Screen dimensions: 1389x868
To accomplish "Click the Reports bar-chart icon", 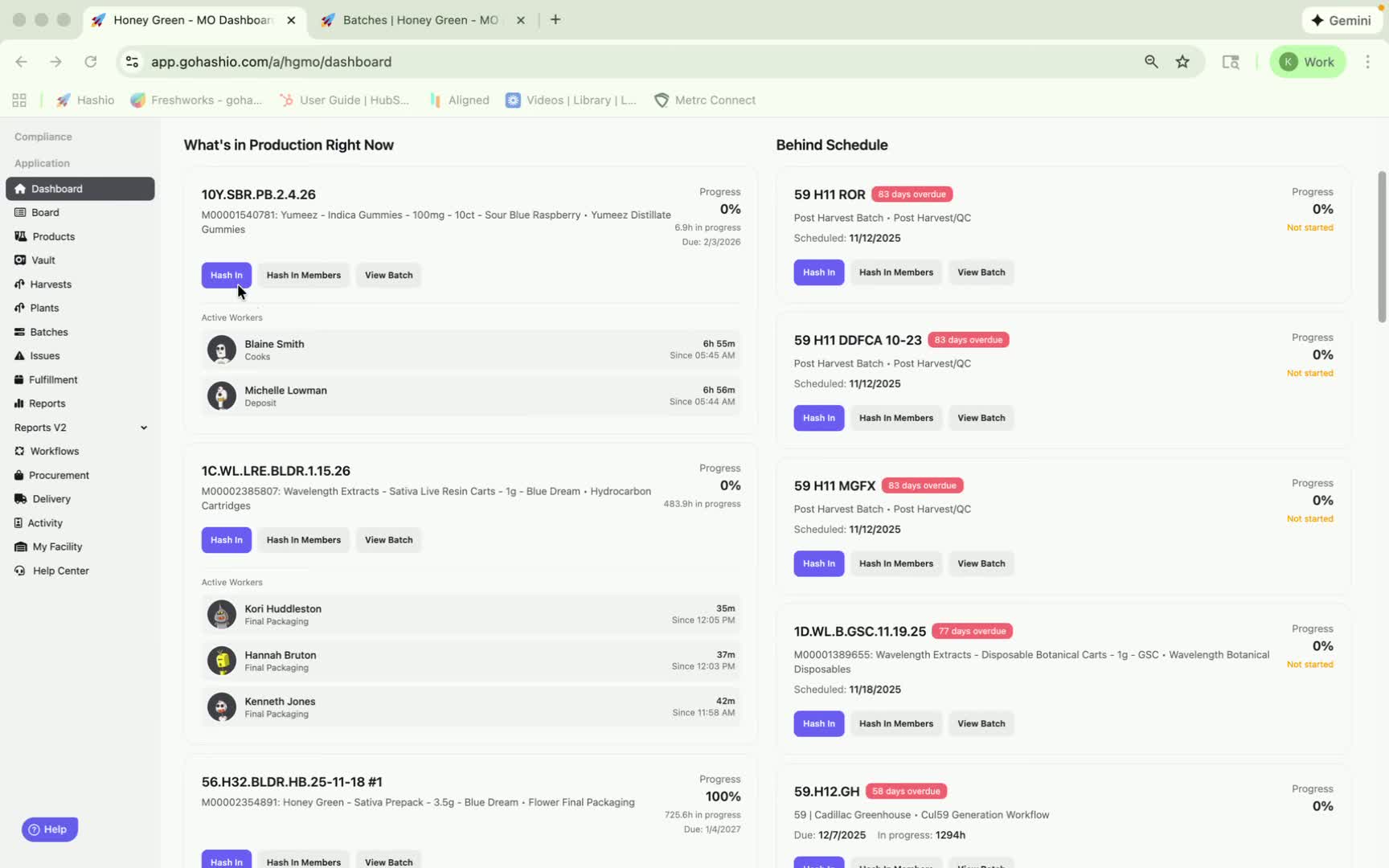I will 18,403.
